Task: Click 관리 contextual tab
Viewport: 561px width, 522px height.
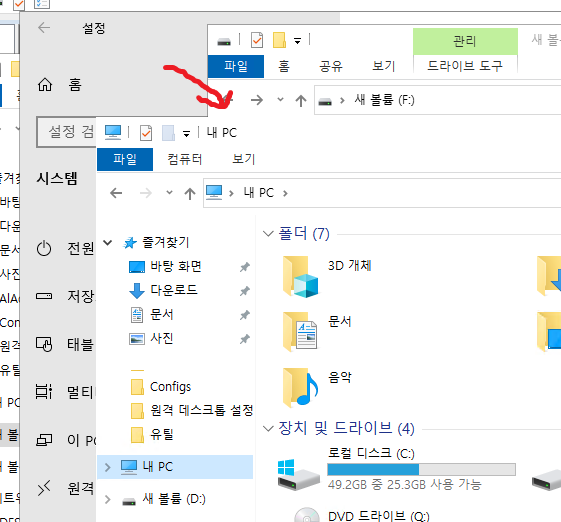Action: click(x=465, y=41)
